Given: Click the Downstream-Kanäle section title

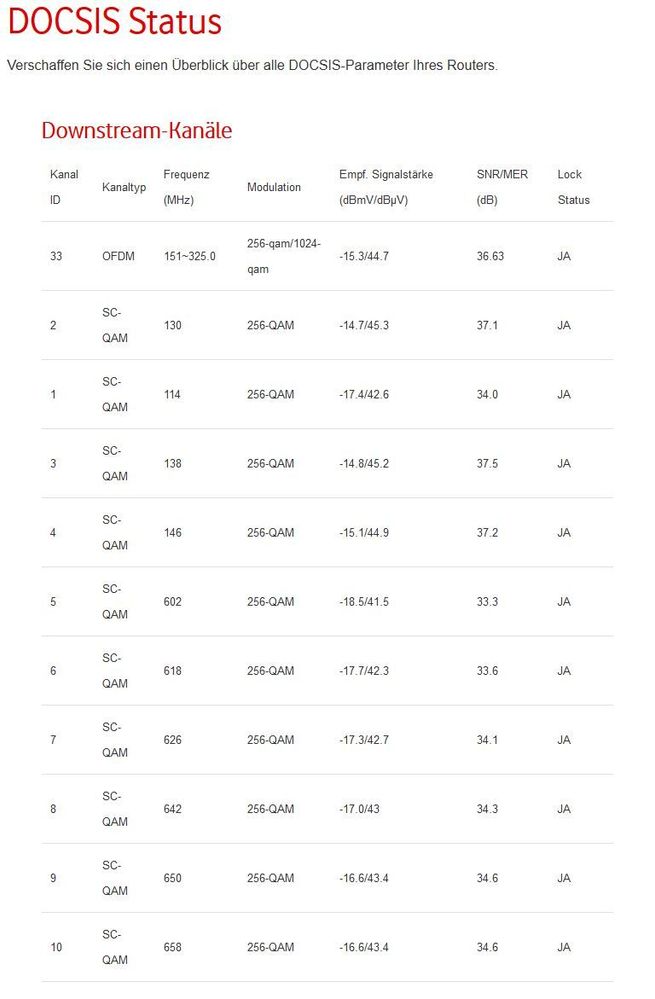Looking at the screenshot, I should pos(136,130).
